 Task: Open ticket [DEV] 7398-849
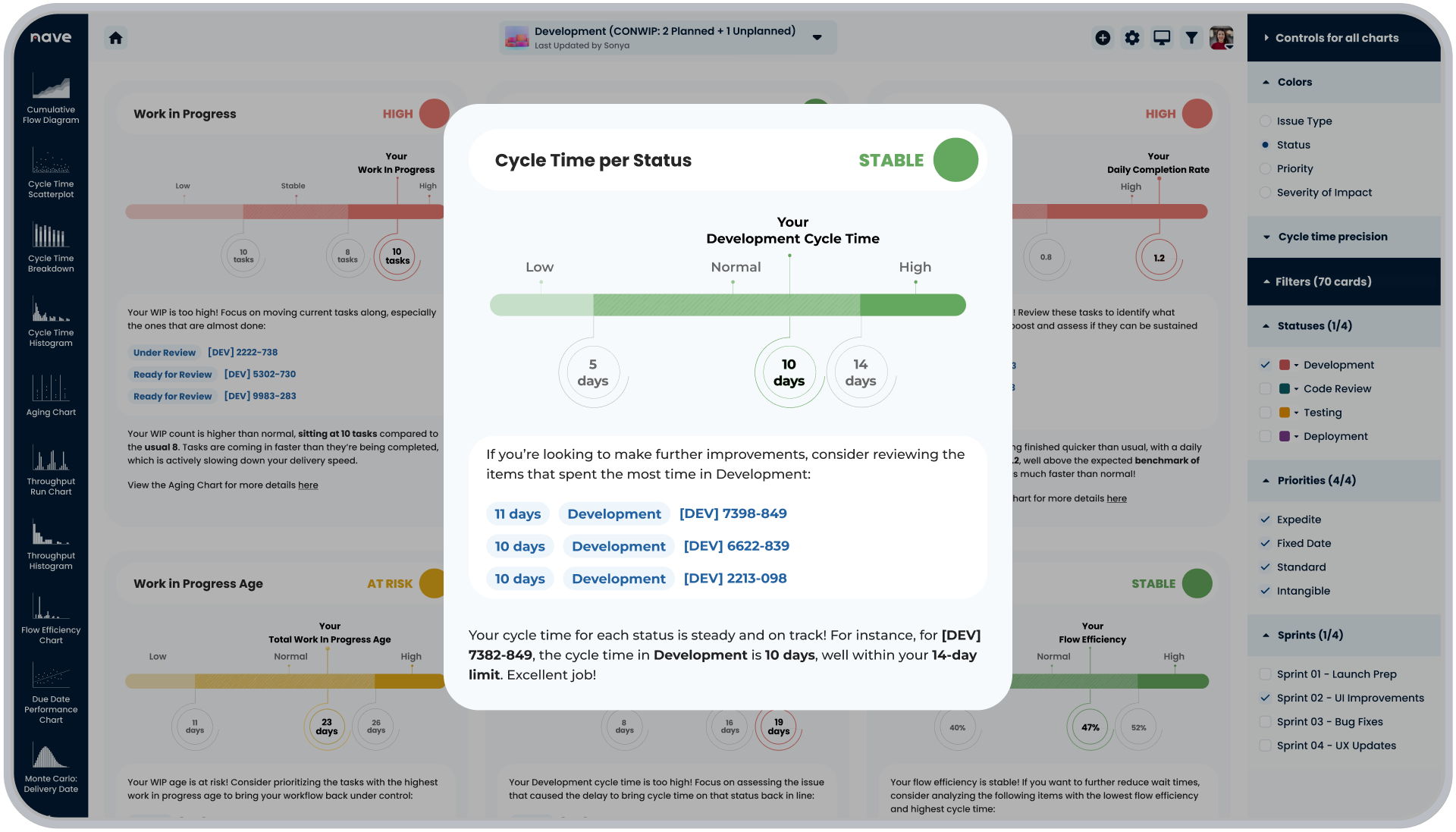(733, 513)
